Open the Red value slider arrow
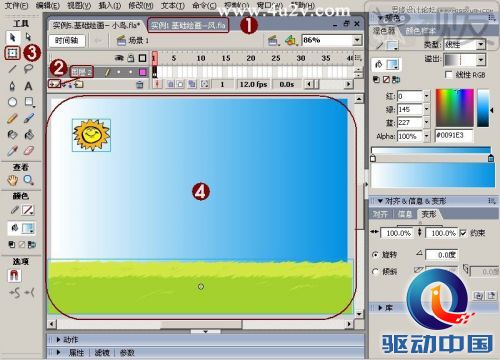 426,96
